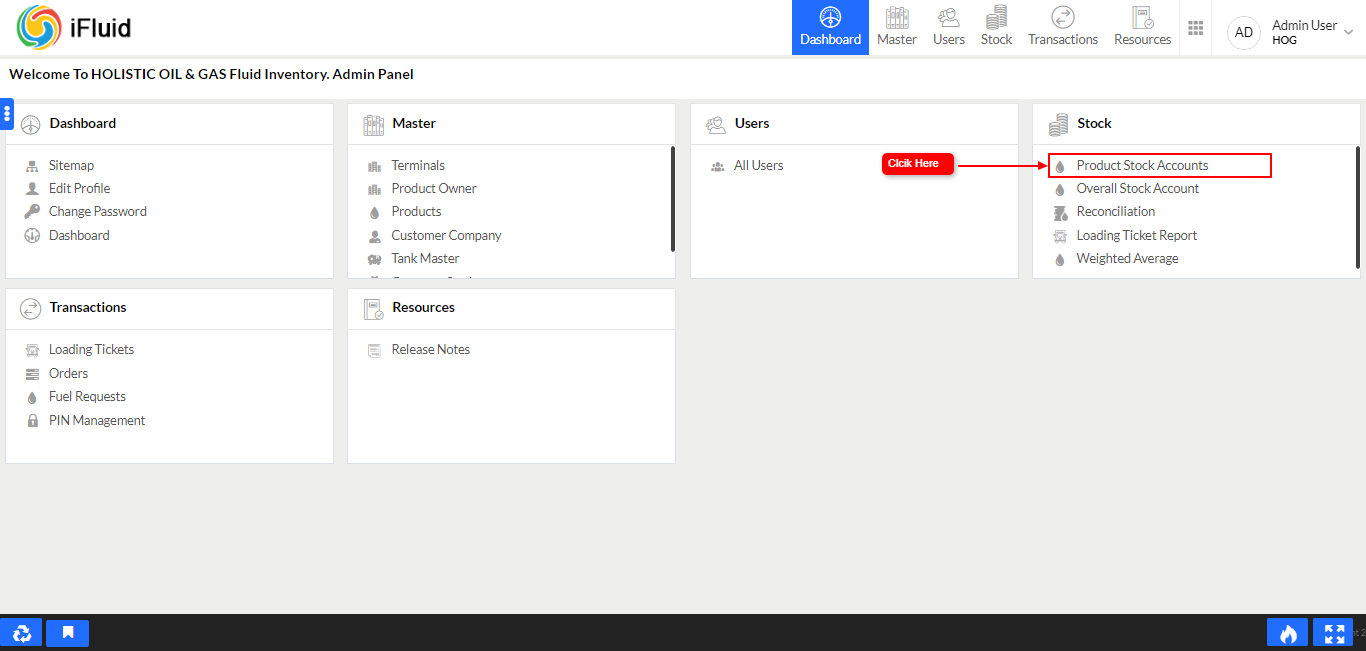1366x651 pixels.
Task: Click the Tank Master truck icon
Action: 374,259
